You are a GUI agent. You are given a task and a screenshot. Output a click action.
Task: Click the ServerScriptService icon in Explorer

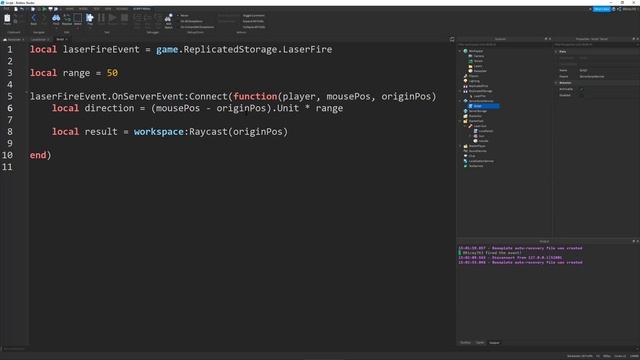[x=465, y=101]
